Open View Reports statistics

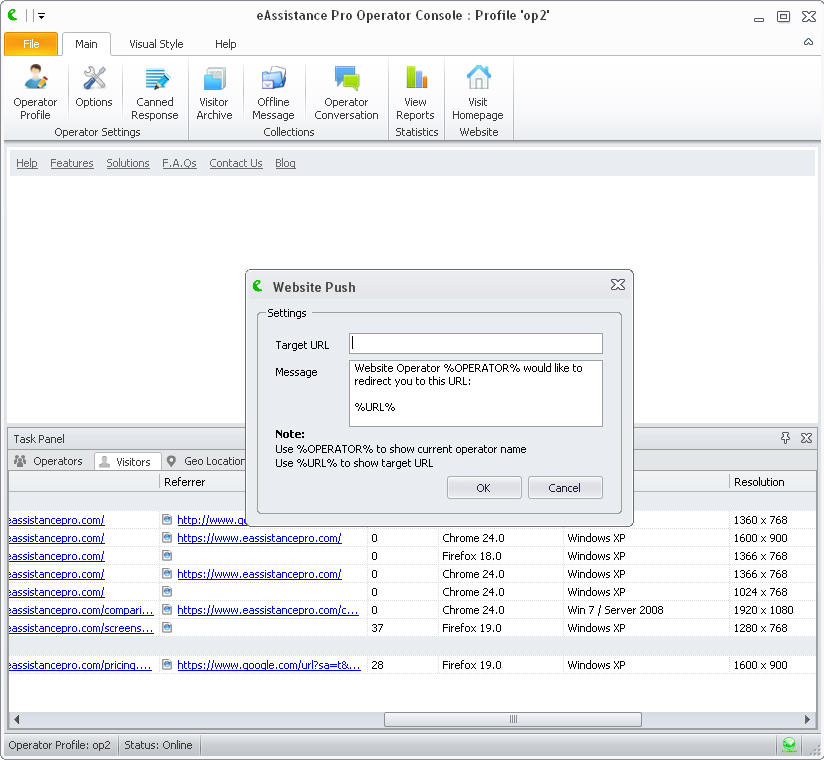[x=415, y=92]
